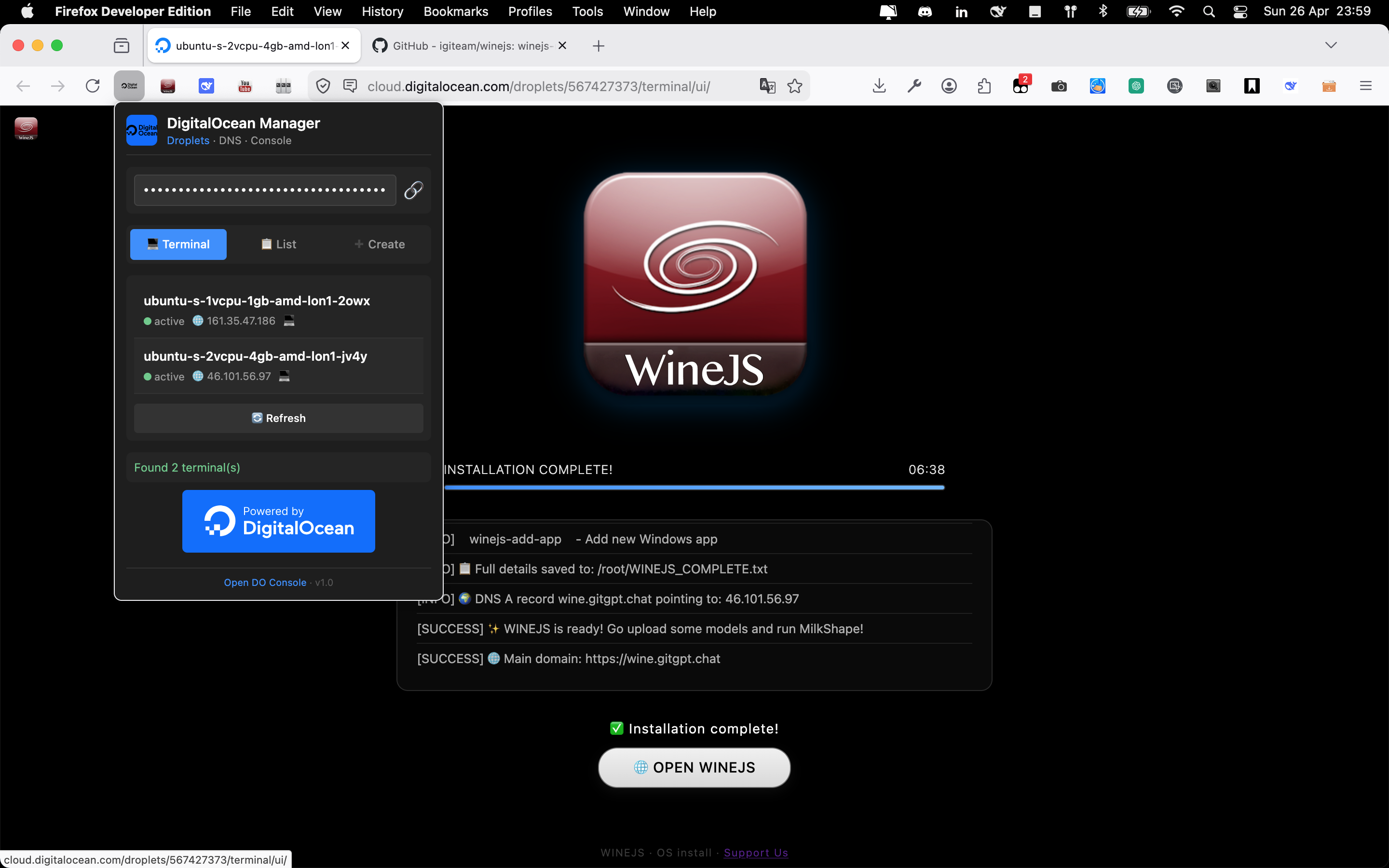
Task: Close the ubuntu-s-2vcpu-4gb droplet tab
Action: coord(345,45)
